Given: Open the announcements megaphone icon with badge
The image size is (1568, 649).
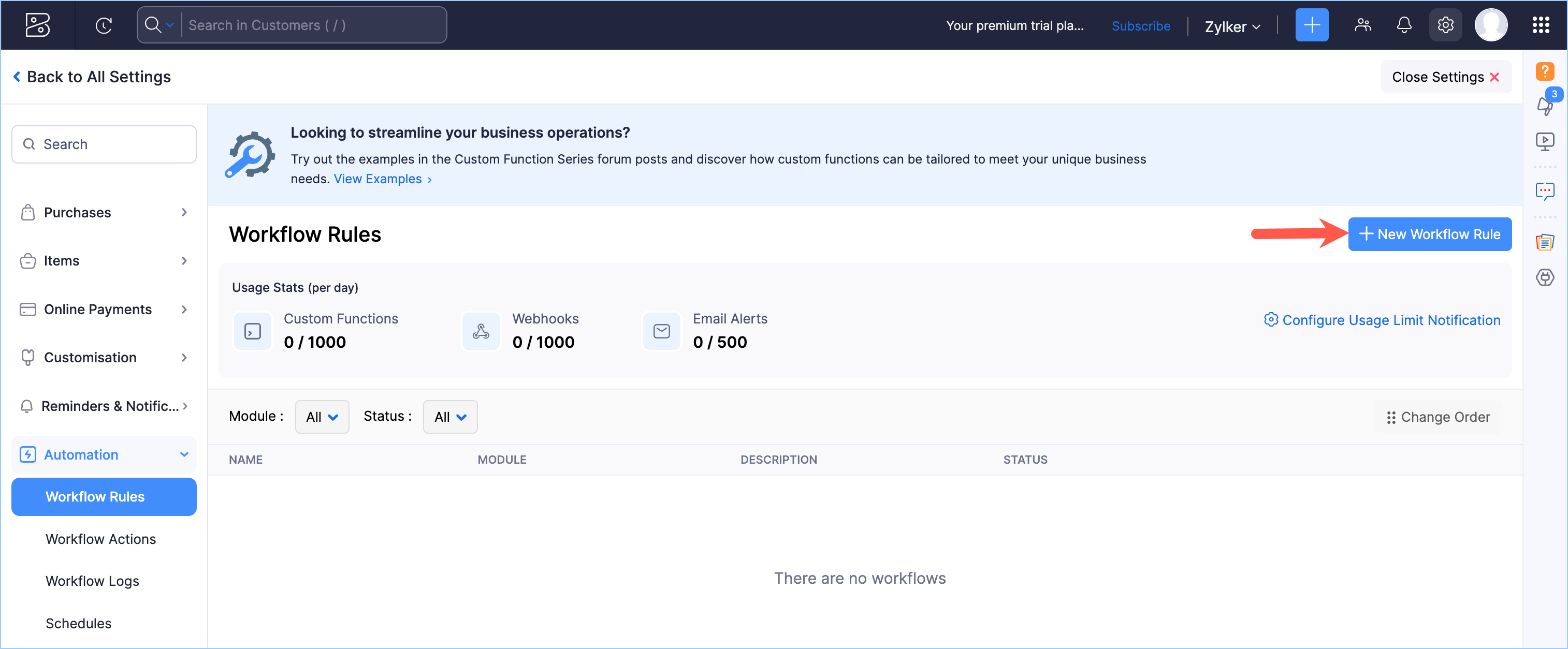Looking at the screenshot, I should 1545,105.
